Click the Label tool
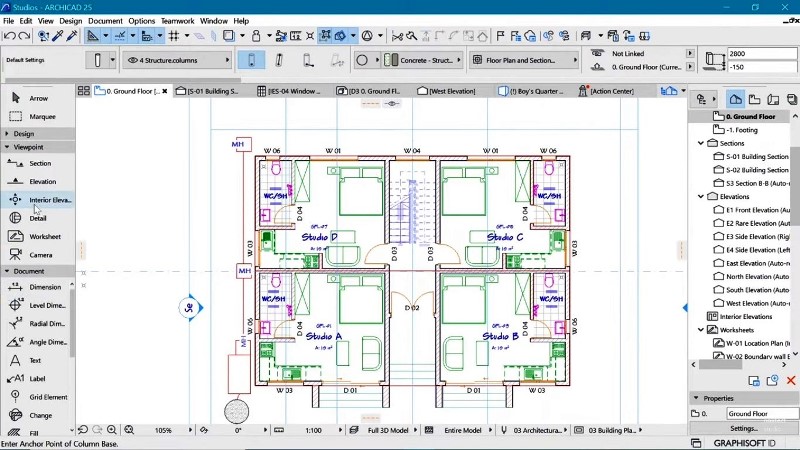 [37, 379]
